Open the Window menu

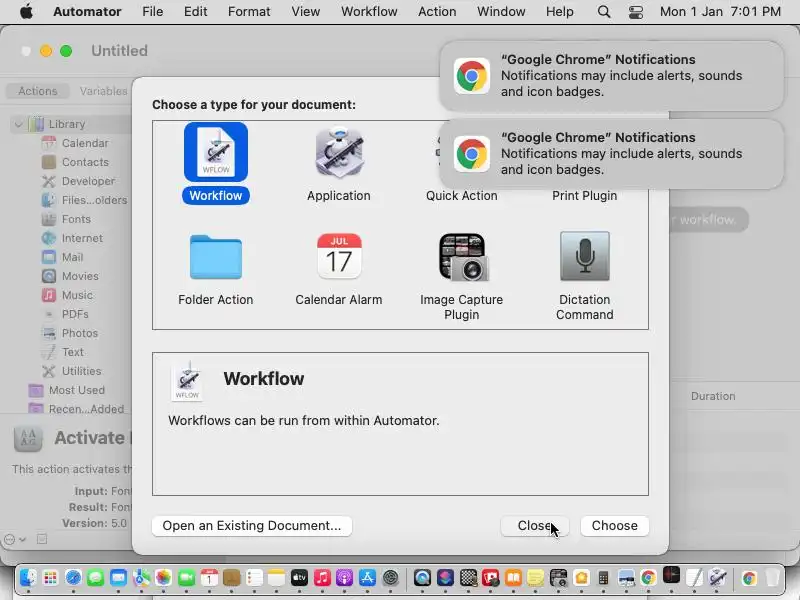coord(501,11)
